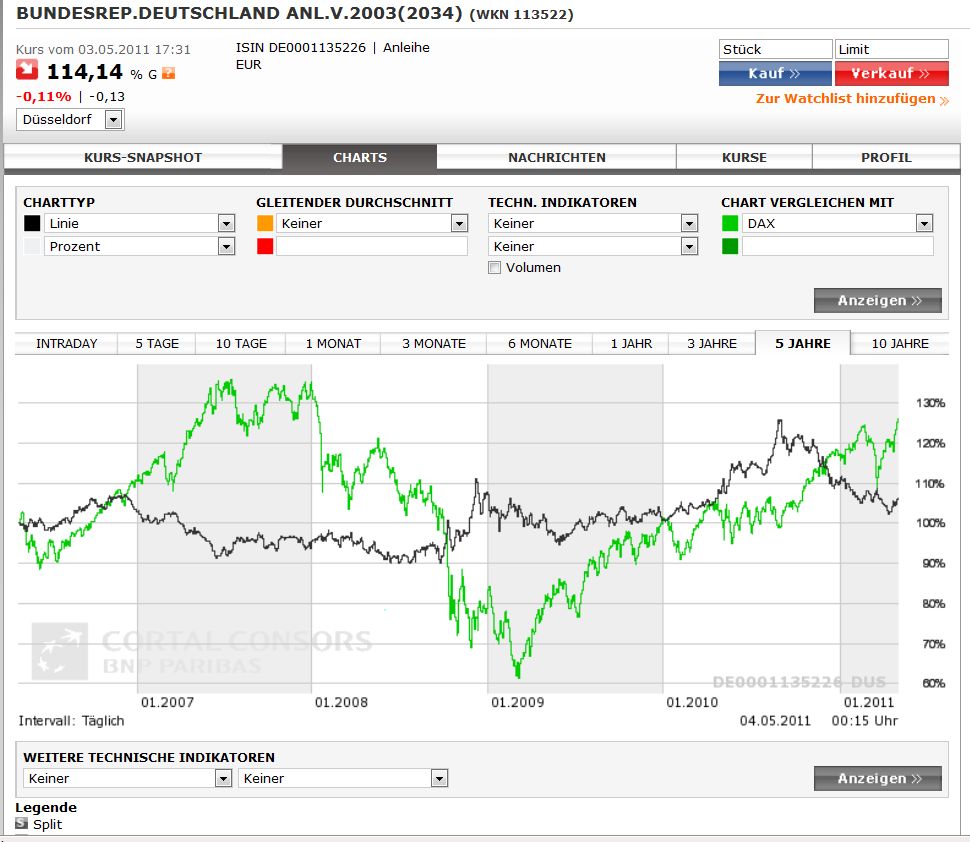Select the 1 JAHR time range

631,343
